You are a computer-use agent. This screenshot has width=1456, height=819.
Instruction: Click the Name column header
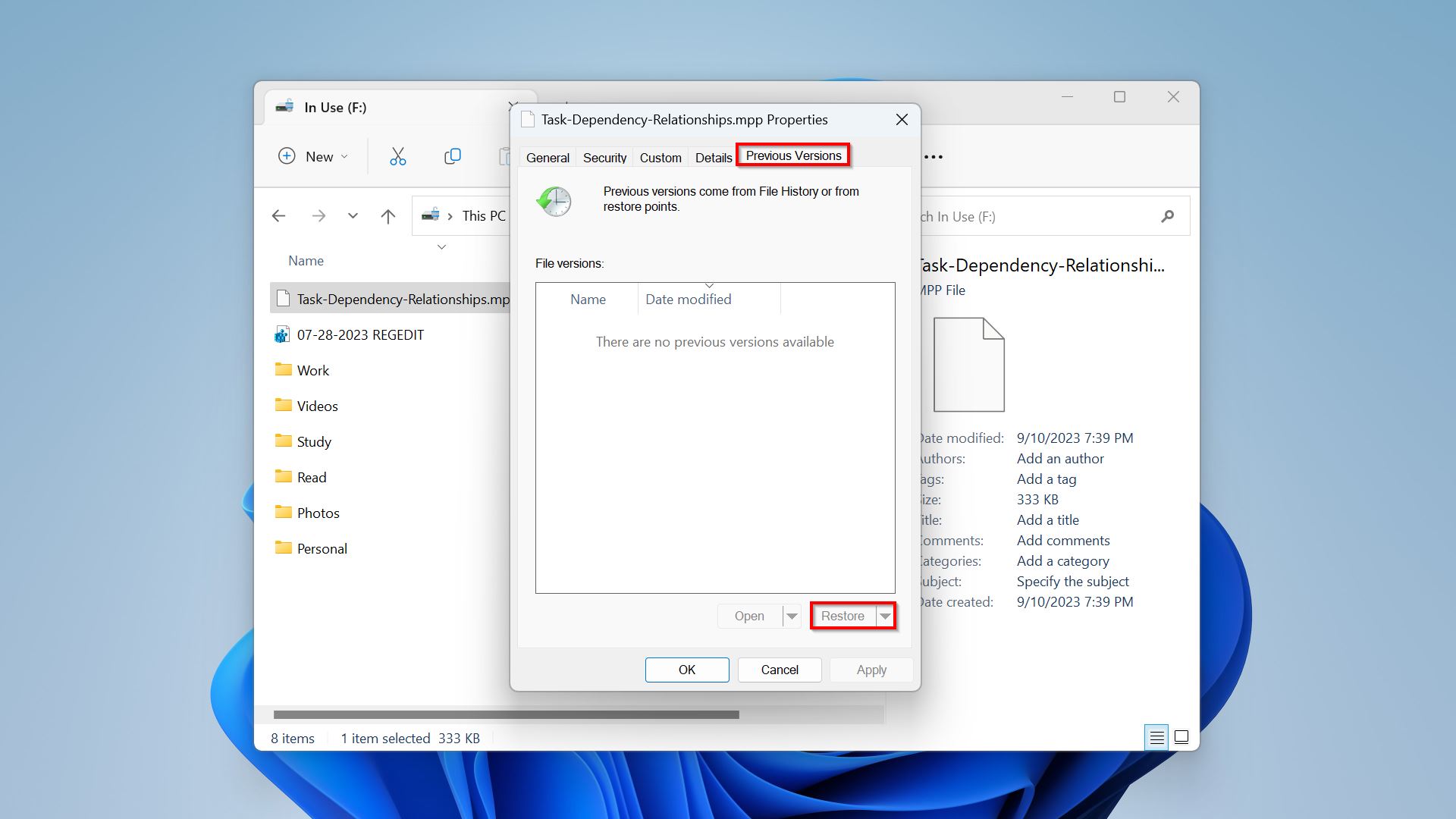[587, 298]
